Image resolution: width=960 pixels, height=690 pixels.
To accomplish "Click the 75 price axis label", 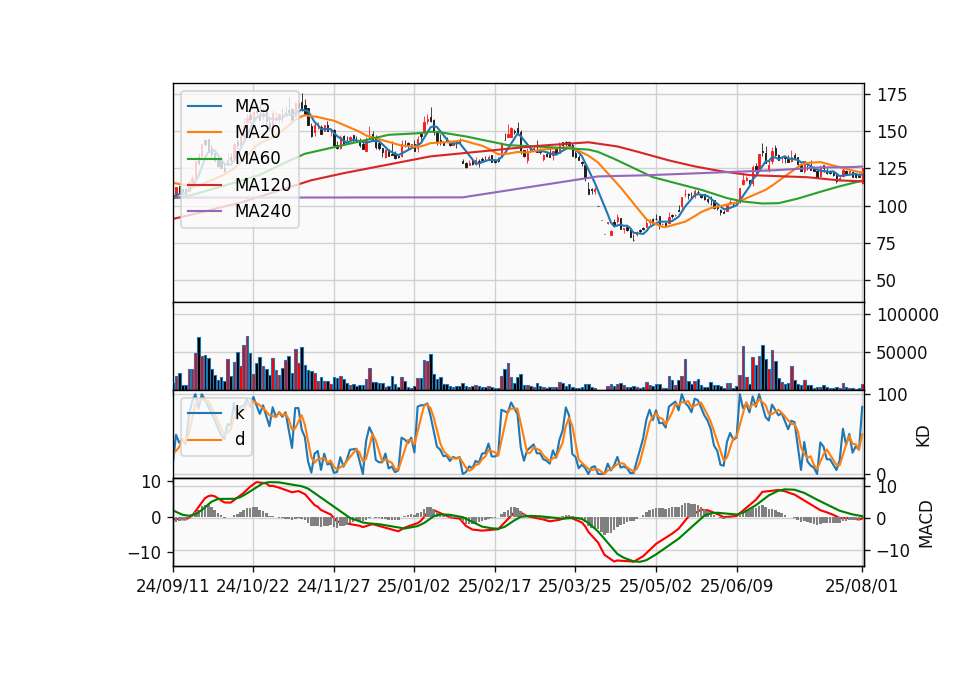I will (x=887, y=244).
